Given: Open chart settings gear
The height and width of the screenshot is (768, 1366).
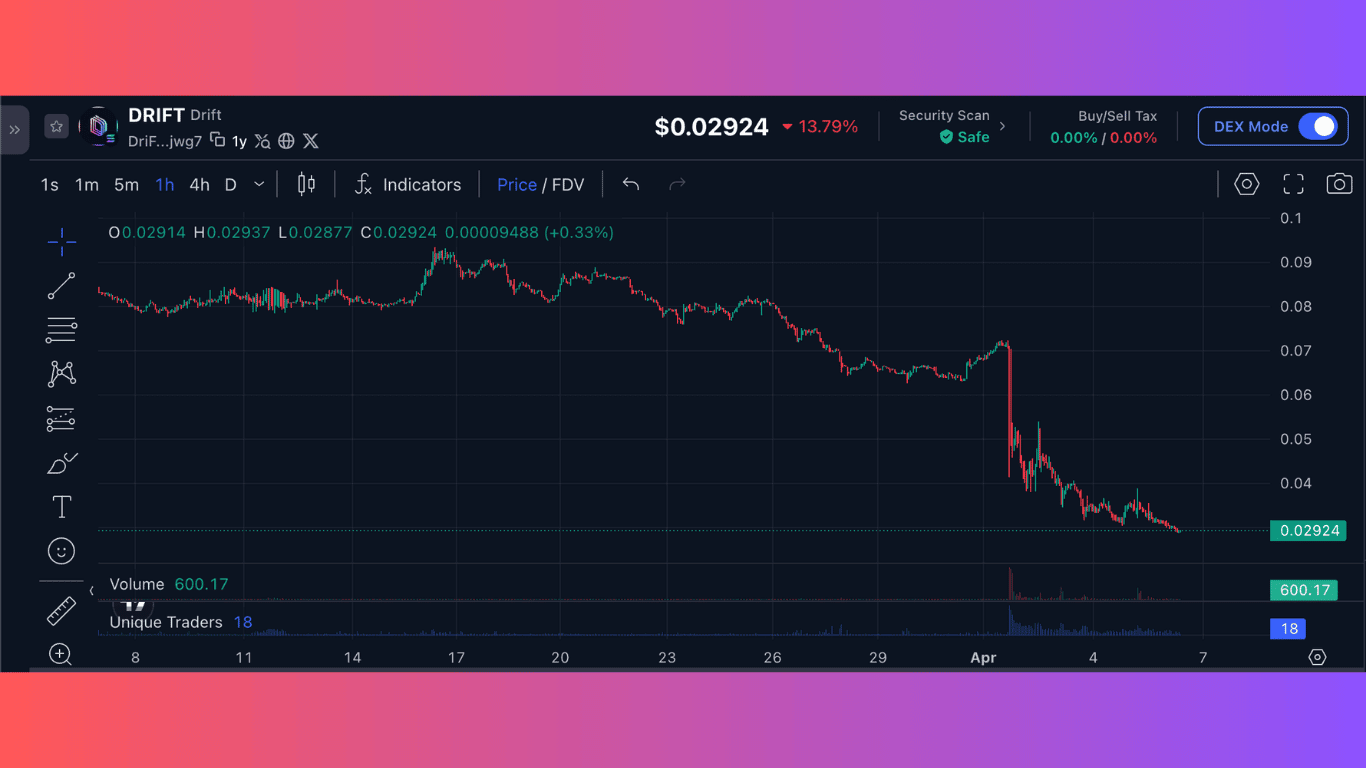Looking at the screenshot, I should click(1246, 184).
